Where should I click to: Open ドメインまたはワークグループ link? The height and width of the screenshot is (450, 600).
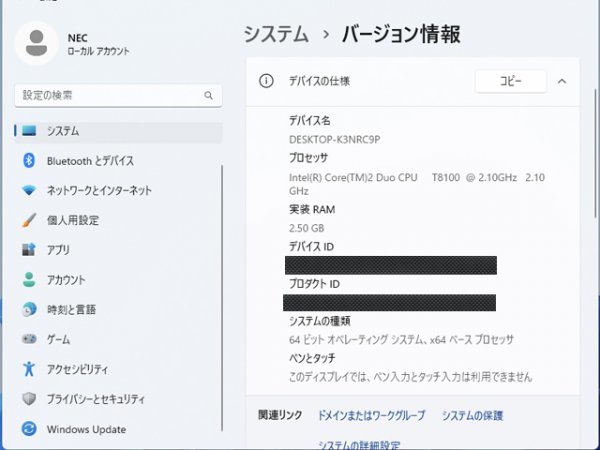[x=371, y=415]
